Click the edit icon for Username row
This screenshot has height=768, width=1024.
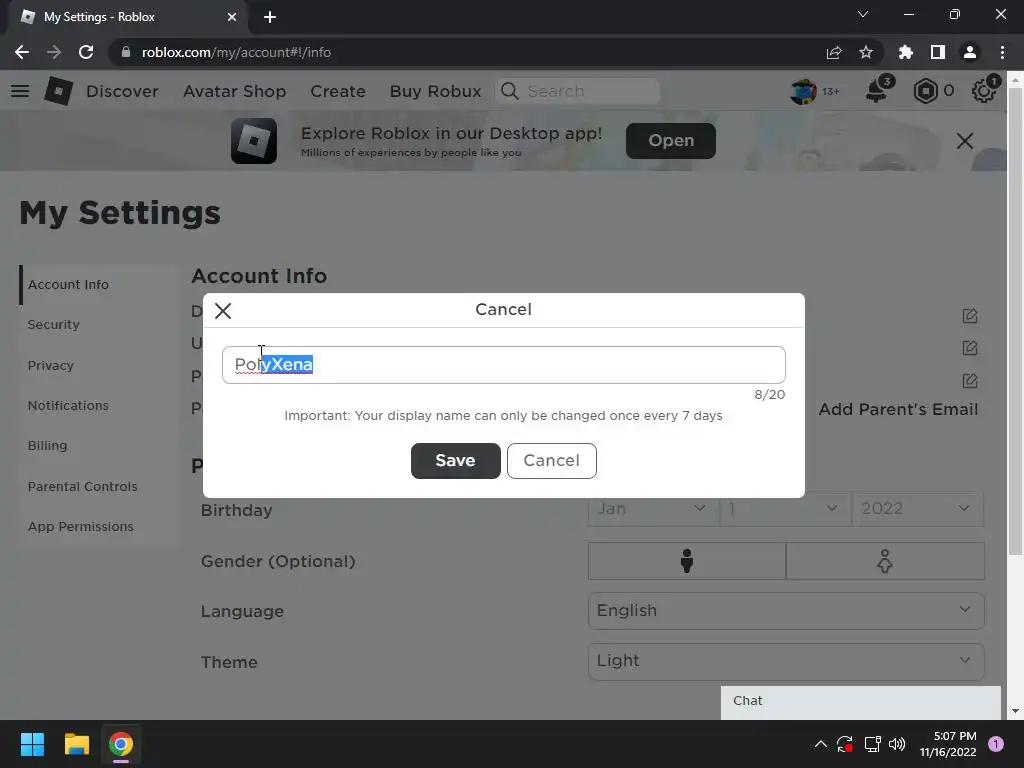pos(970,347)
